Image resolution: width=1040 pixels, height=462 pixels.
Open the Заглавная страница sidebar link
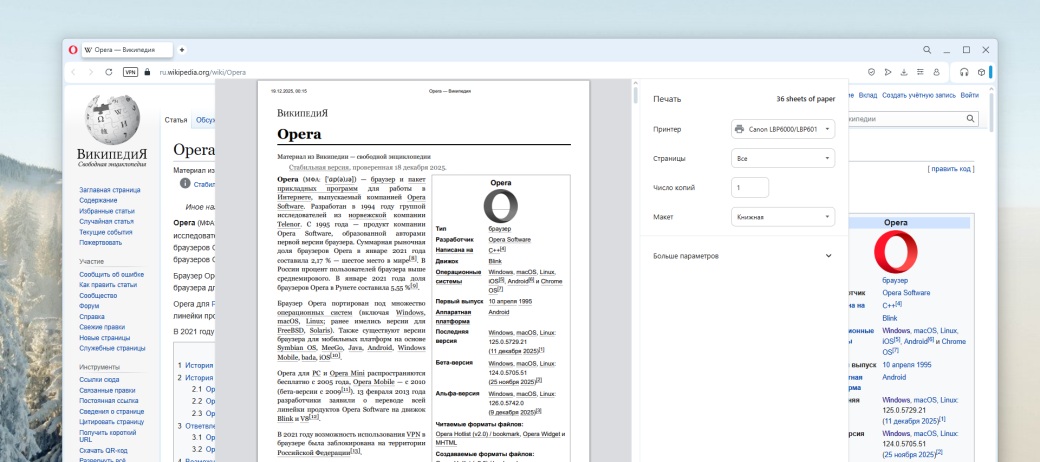point(110,189)
